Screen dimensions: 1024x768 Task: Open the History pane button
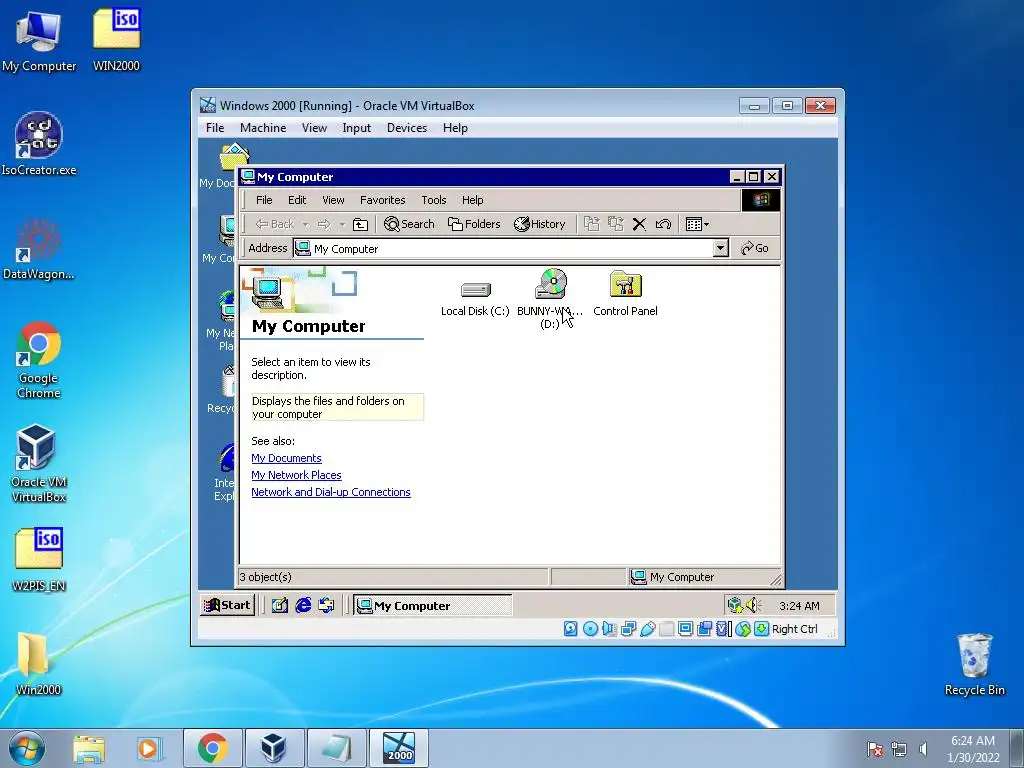(x=539, y=224)
